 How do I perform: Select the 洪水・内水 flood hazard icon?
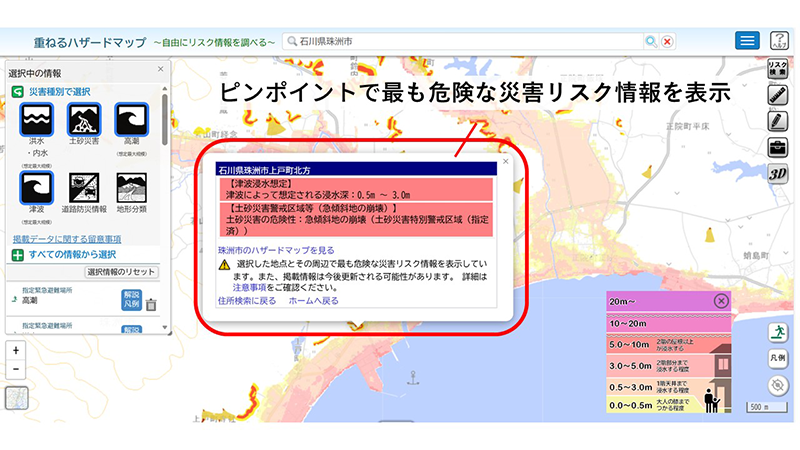click(x=36, y=119)
